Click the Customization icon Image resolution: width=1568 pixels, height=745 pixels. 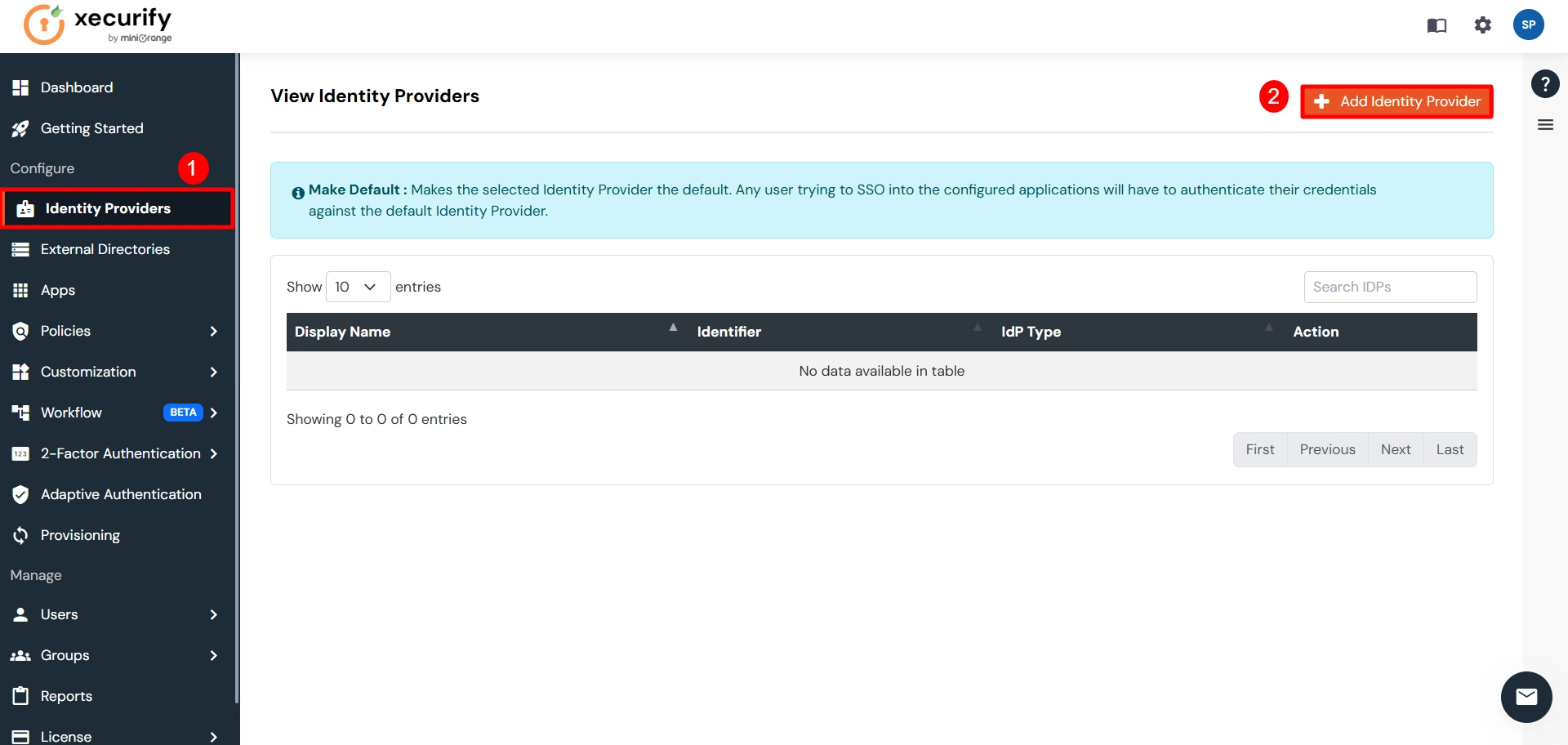click(20, 372)
